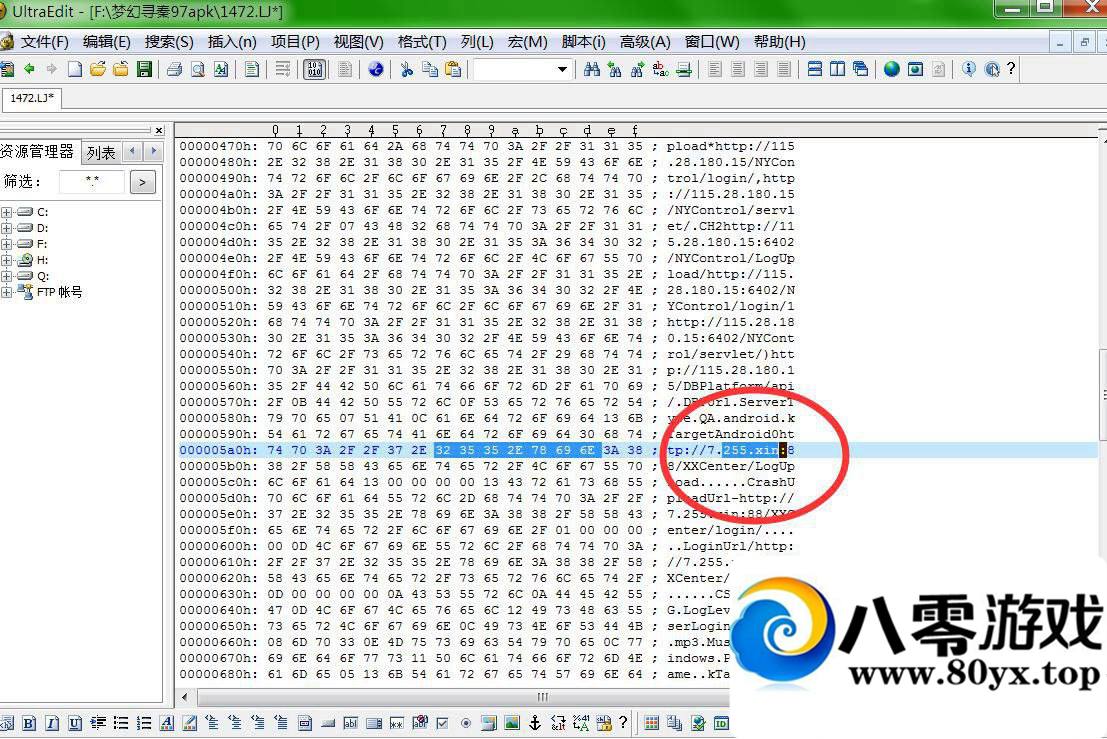This screenshot has height=739, width=1107.
Task: Click the '>' filter apply button
Action: click(143, 183)
